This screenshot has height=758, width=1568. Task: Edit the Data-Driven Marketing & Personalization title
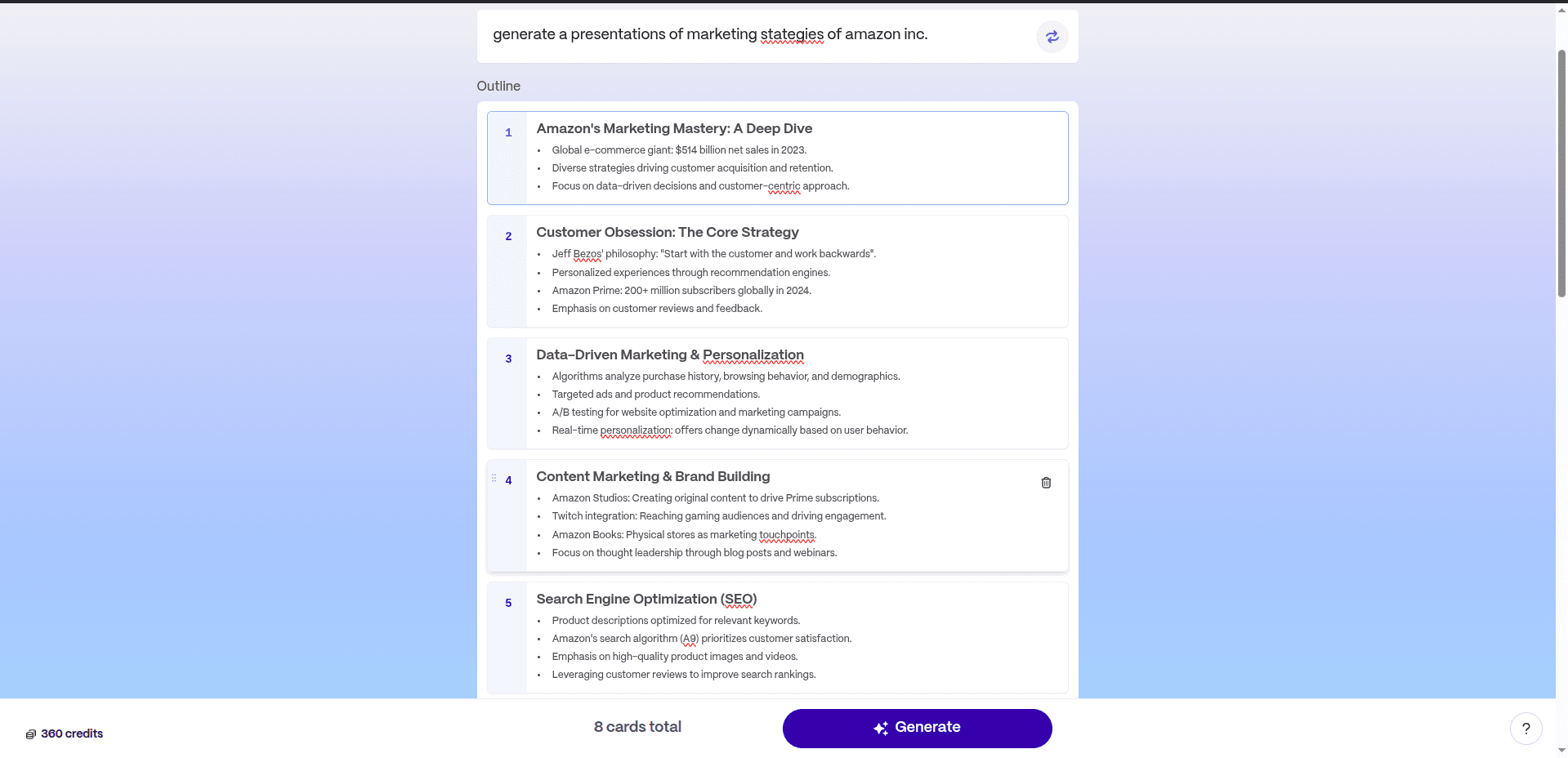(x=670, y=354)
